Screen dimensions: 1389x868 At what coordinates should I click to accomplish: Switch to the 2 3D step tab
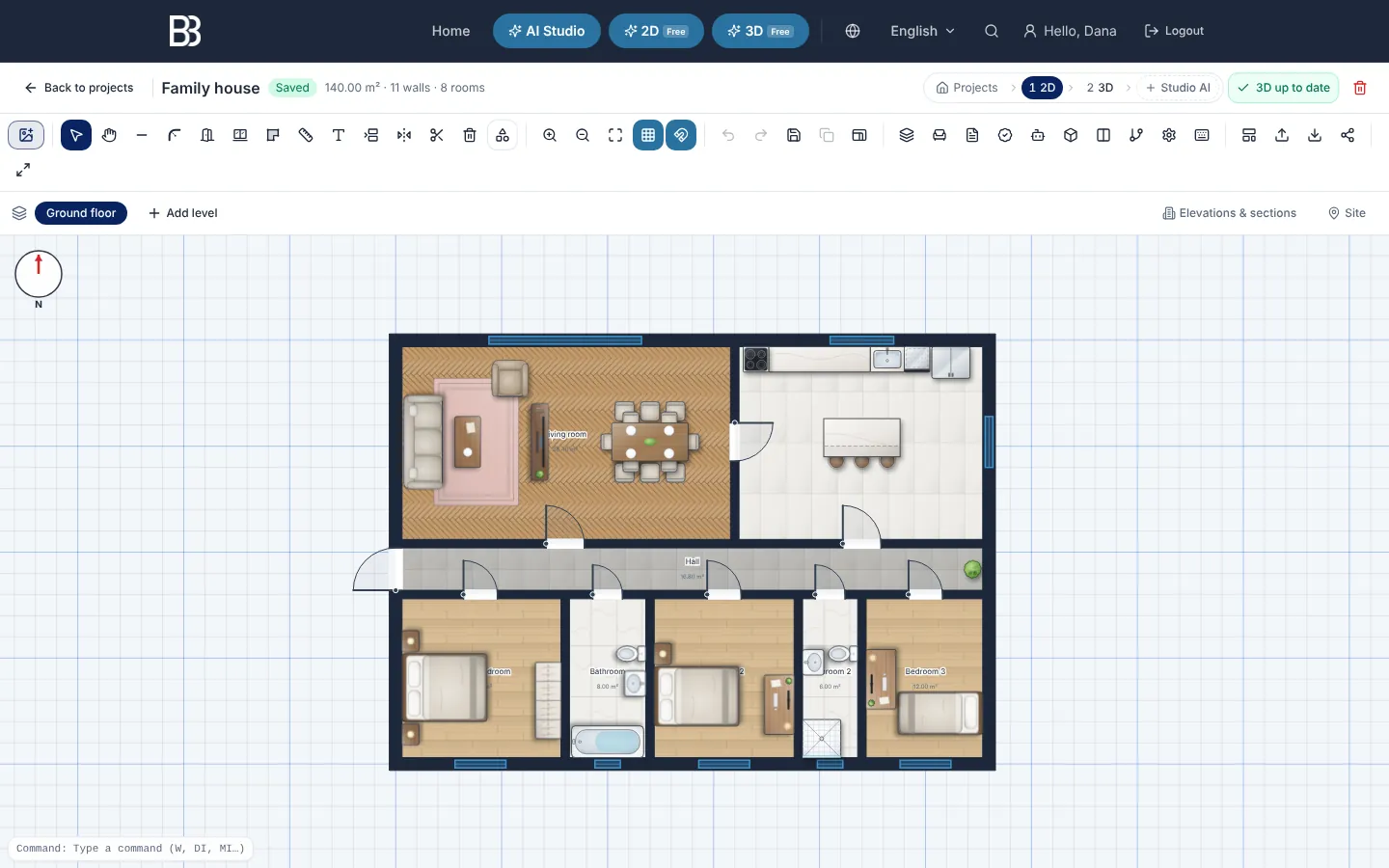(1100, 88)
